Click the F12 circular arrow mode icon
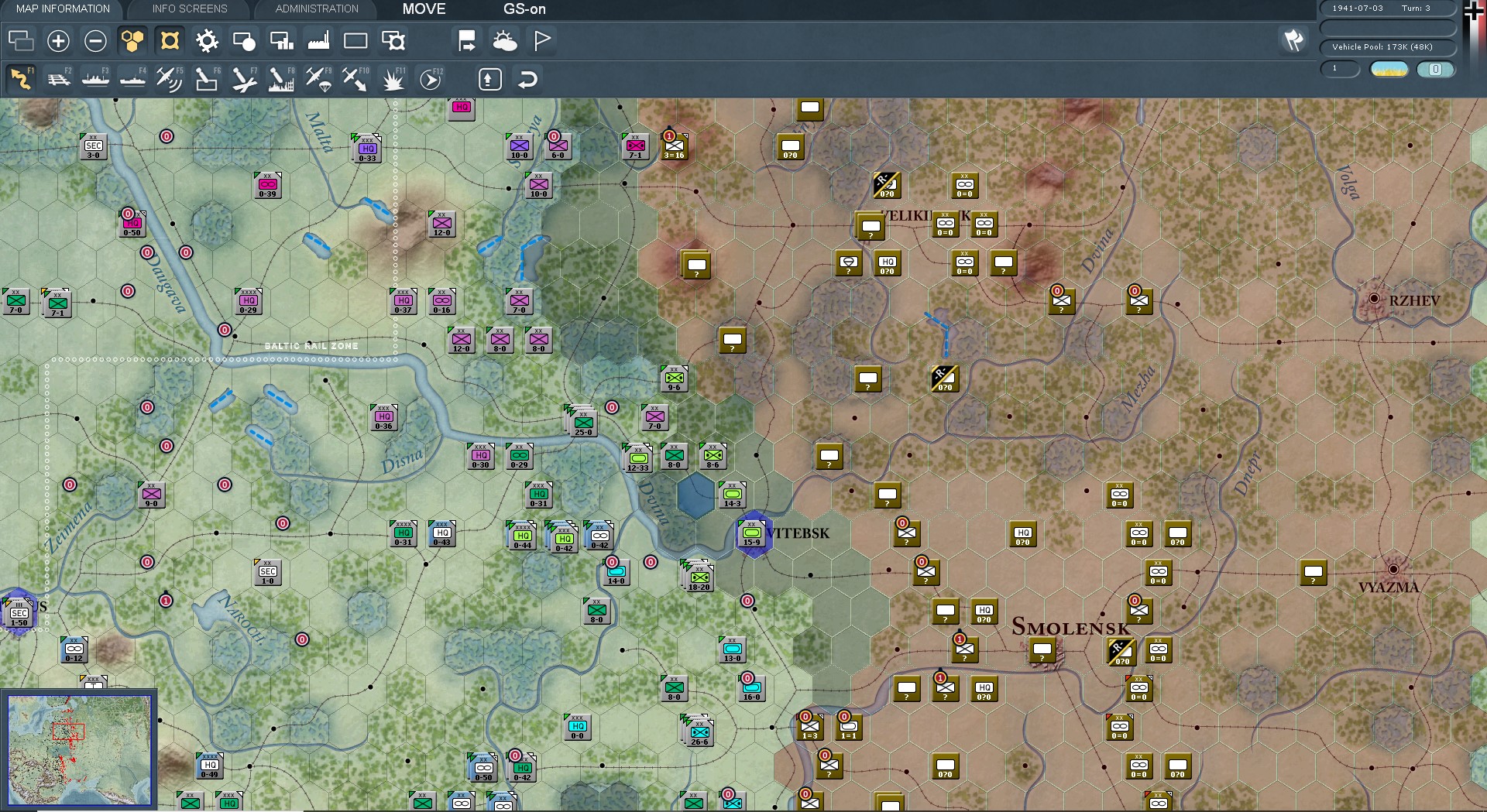 point(430,79)
